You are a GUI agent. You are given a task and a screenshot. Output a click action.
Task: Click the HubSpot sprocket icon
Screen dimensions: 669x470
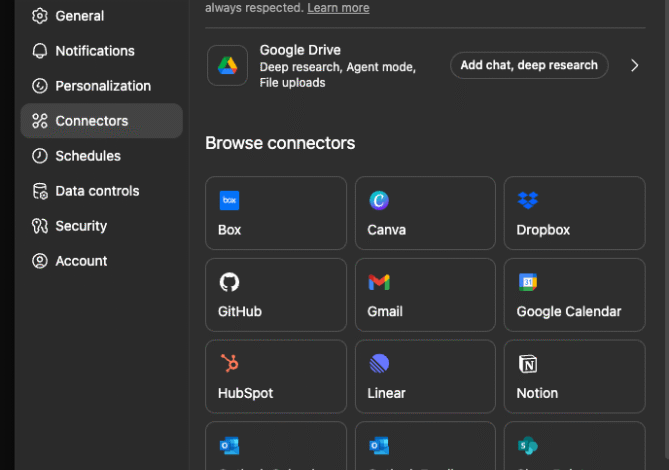point(229,363)
